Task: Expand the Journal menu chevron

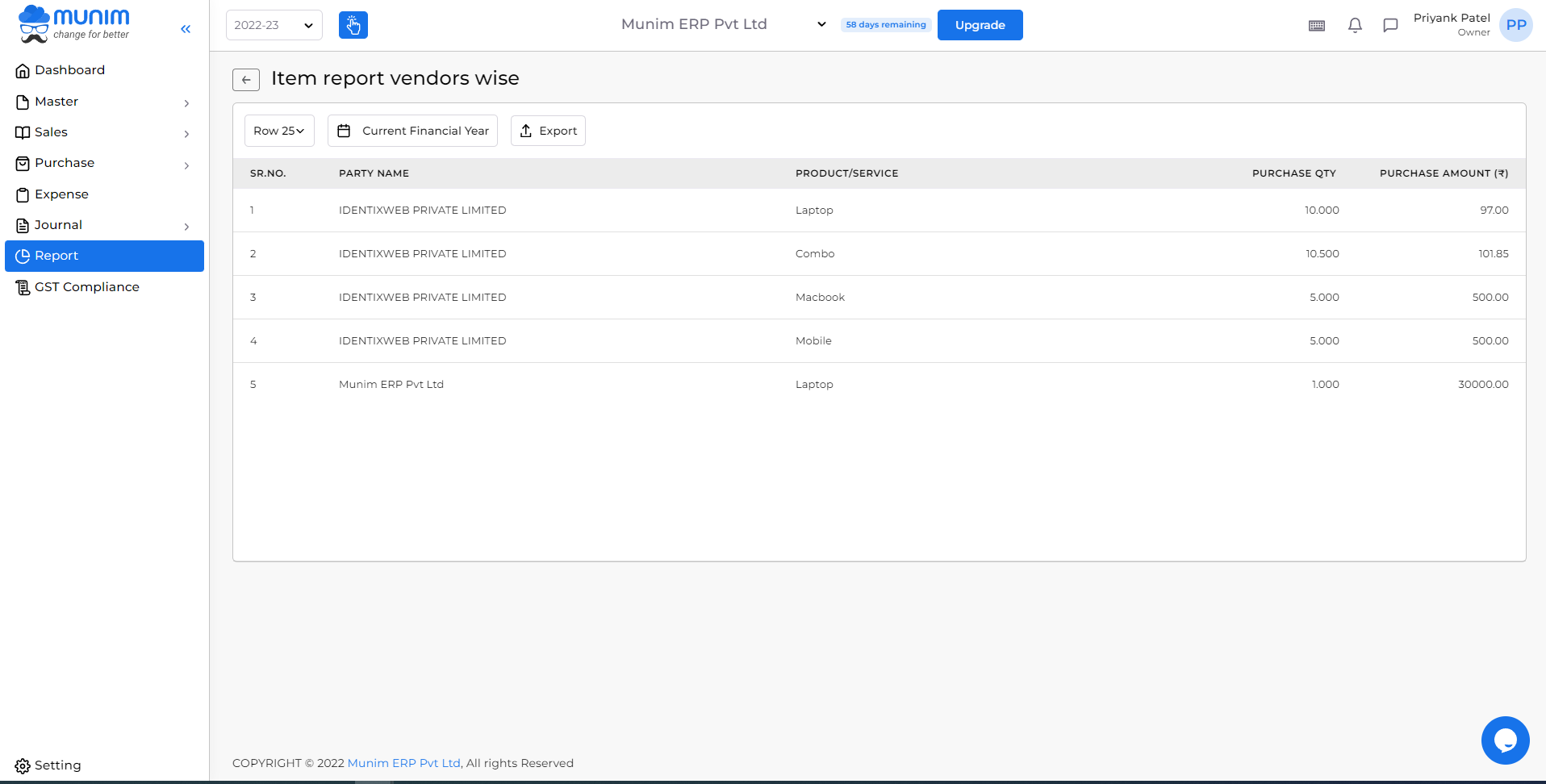Action: click(186, 227)
